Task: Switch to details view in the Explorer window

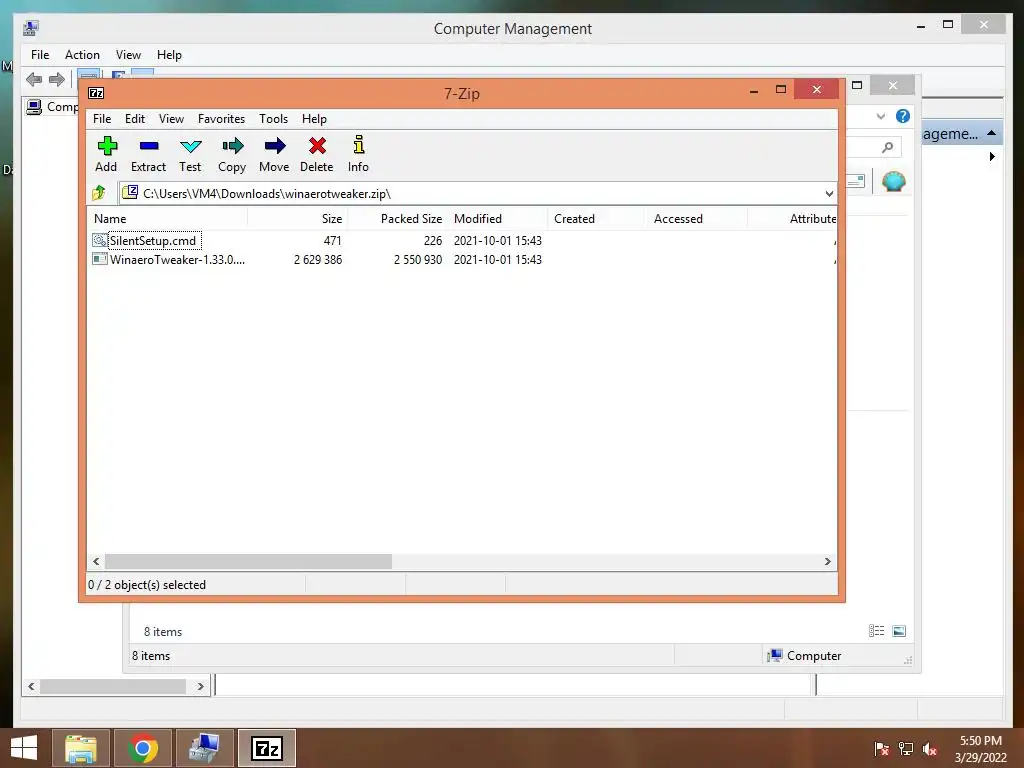Action: coord(876,631)
